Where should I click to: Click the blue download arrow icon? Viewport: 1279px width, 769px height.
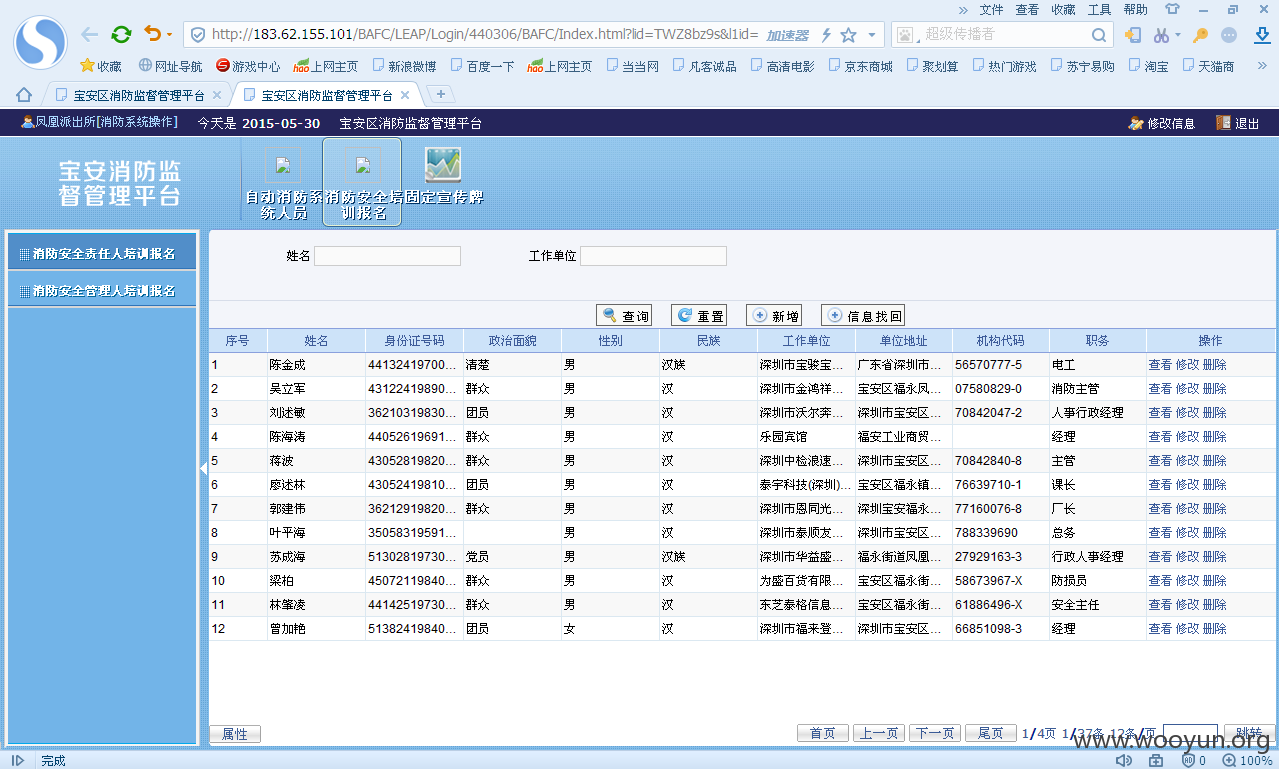[1262, 35]
